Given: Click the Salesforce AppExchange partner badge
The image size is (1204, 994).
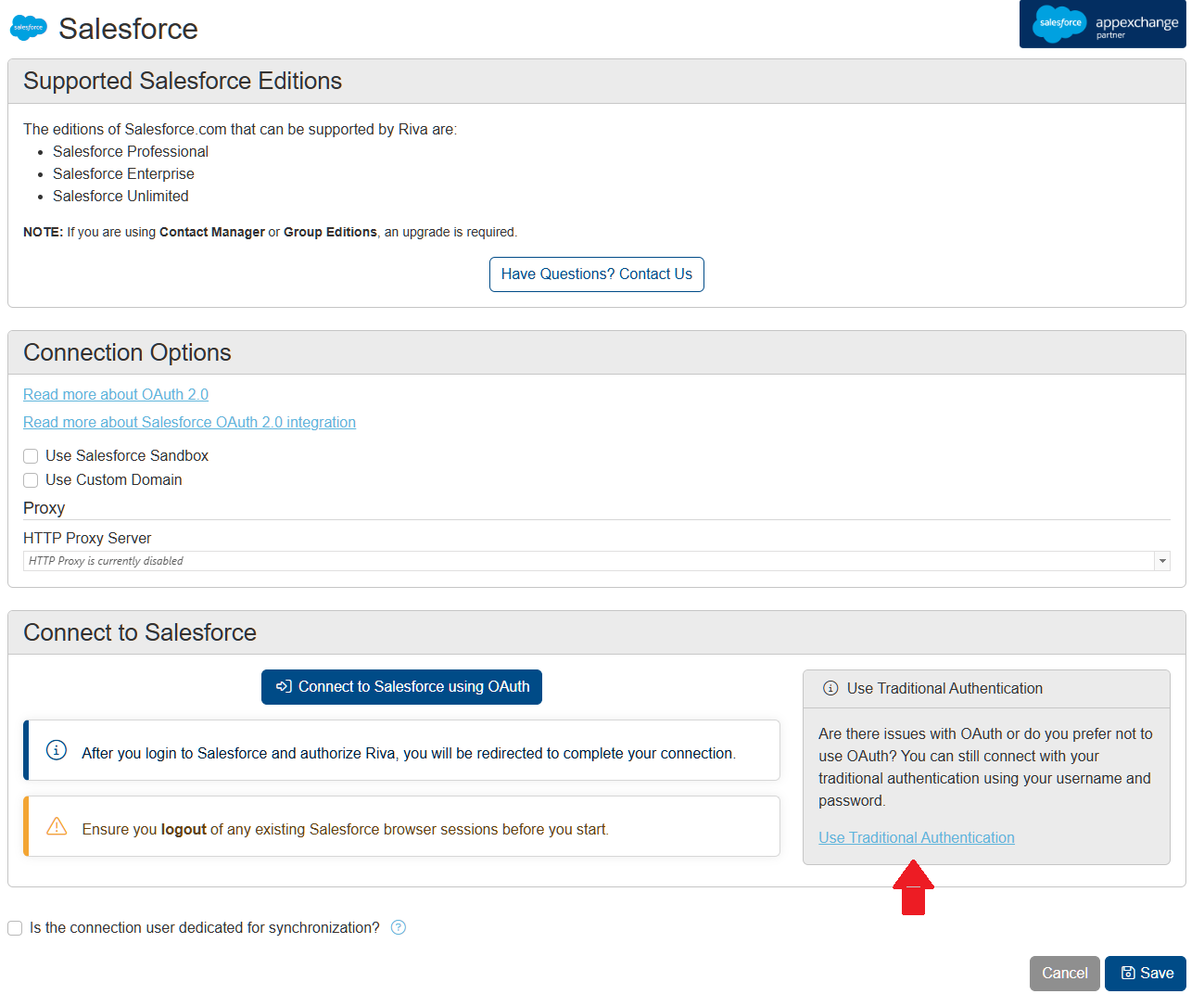Looking at the screenshot, I should click(1102, 24).
